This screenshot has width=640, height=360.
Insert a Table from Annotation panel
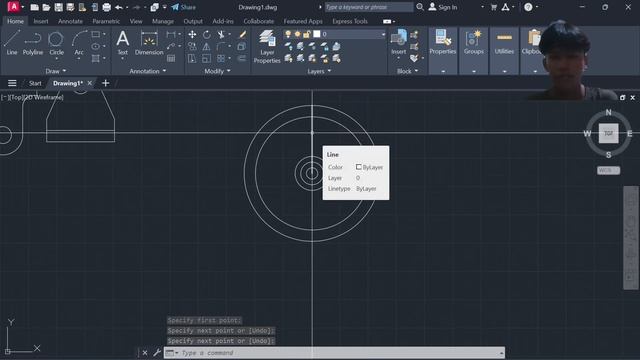171,58
